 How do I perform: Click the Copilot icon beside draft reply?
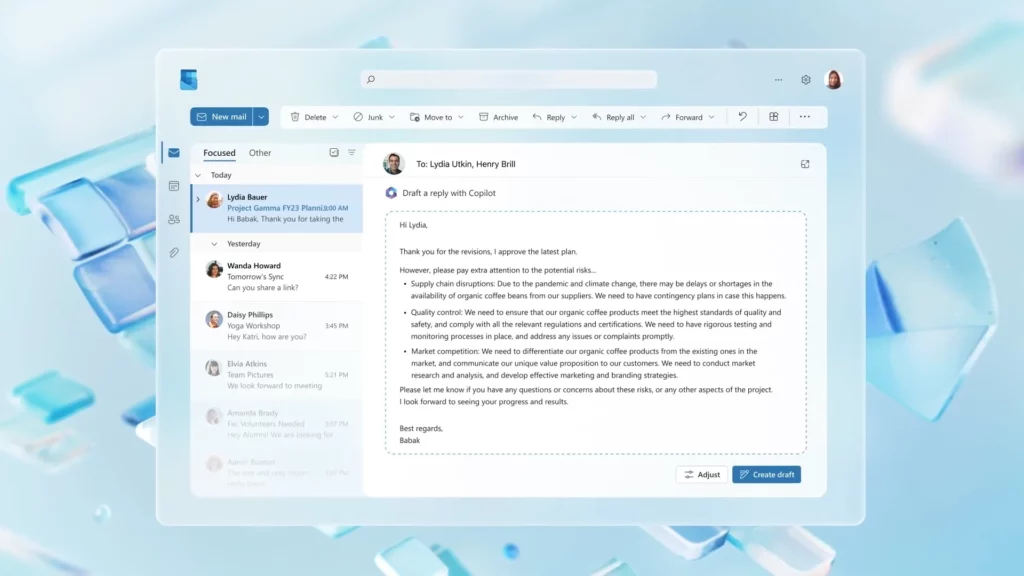[391, 193]
